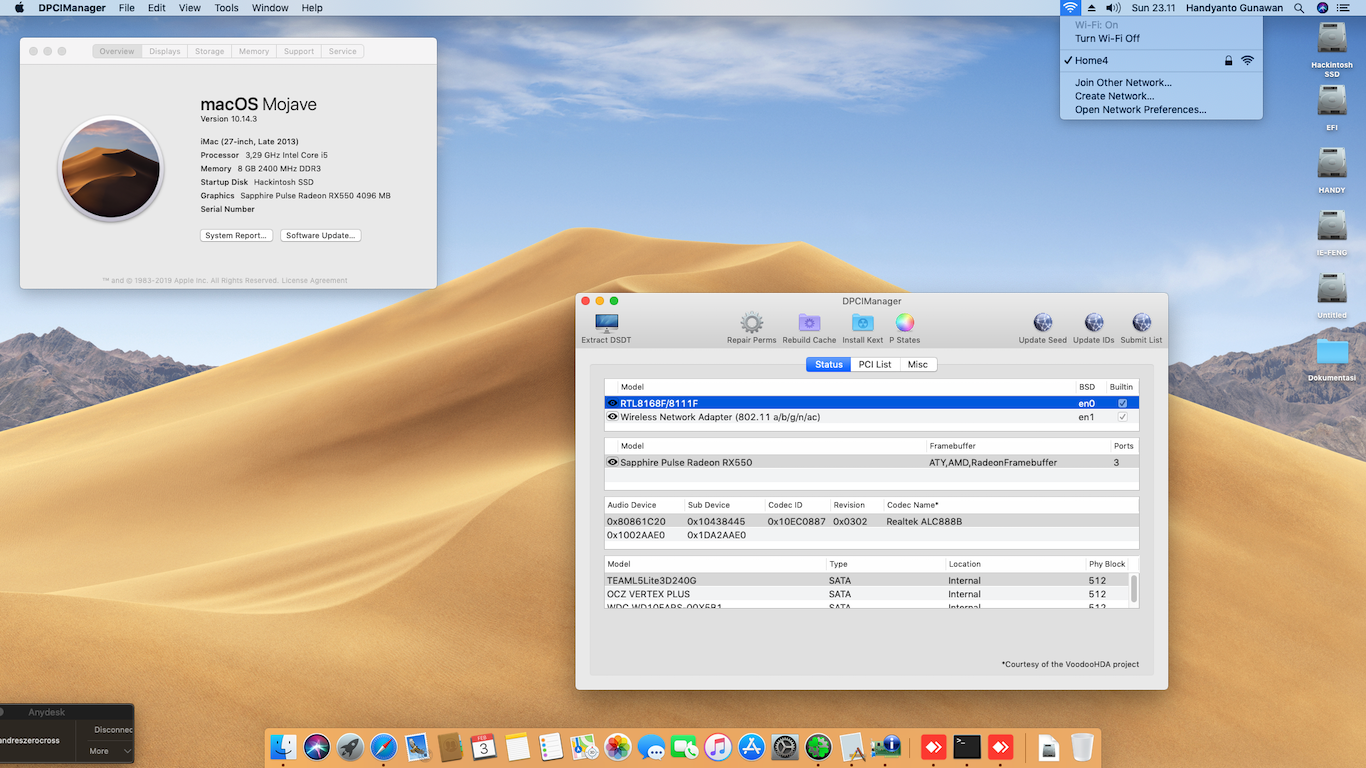Open Notification Center from menu bar
Image resolution: width=1366 pixels, height=768 pixels.
pyautogui.click(x=1343, y=8)
